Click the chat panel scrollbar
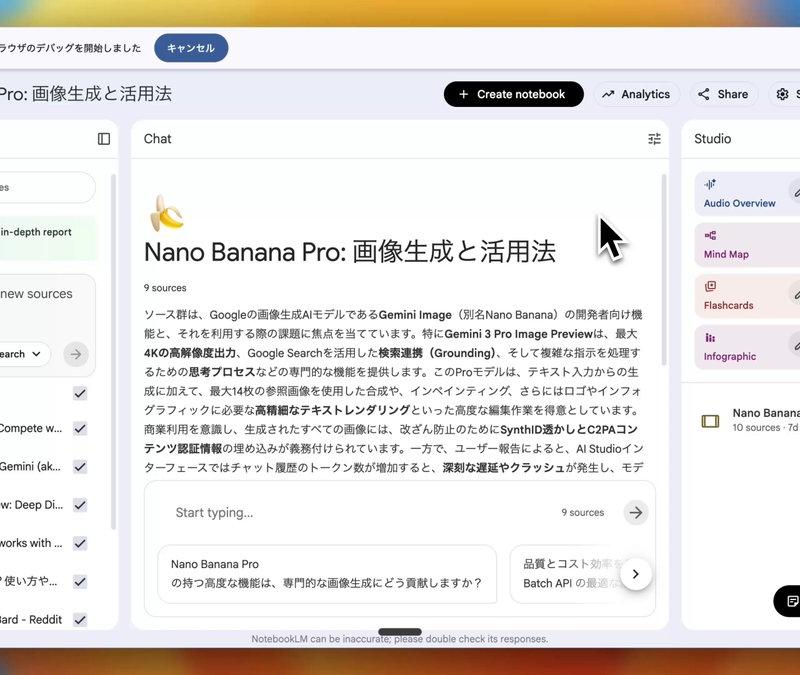800x675 pixels. 664,270
